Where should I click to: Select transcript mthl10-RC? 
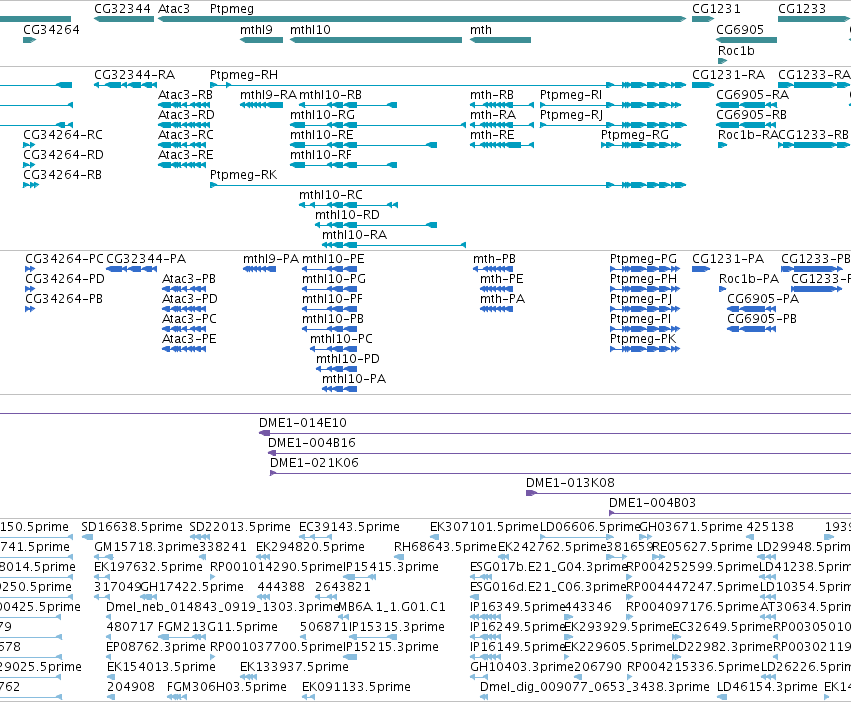tap(348, 205)
